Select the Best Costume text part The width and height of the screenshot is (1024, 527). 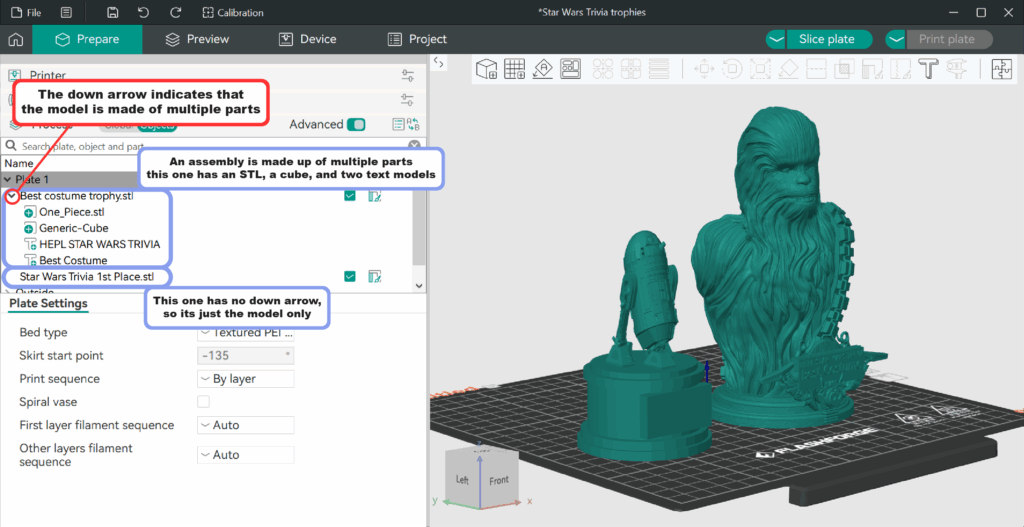(73, 261)
